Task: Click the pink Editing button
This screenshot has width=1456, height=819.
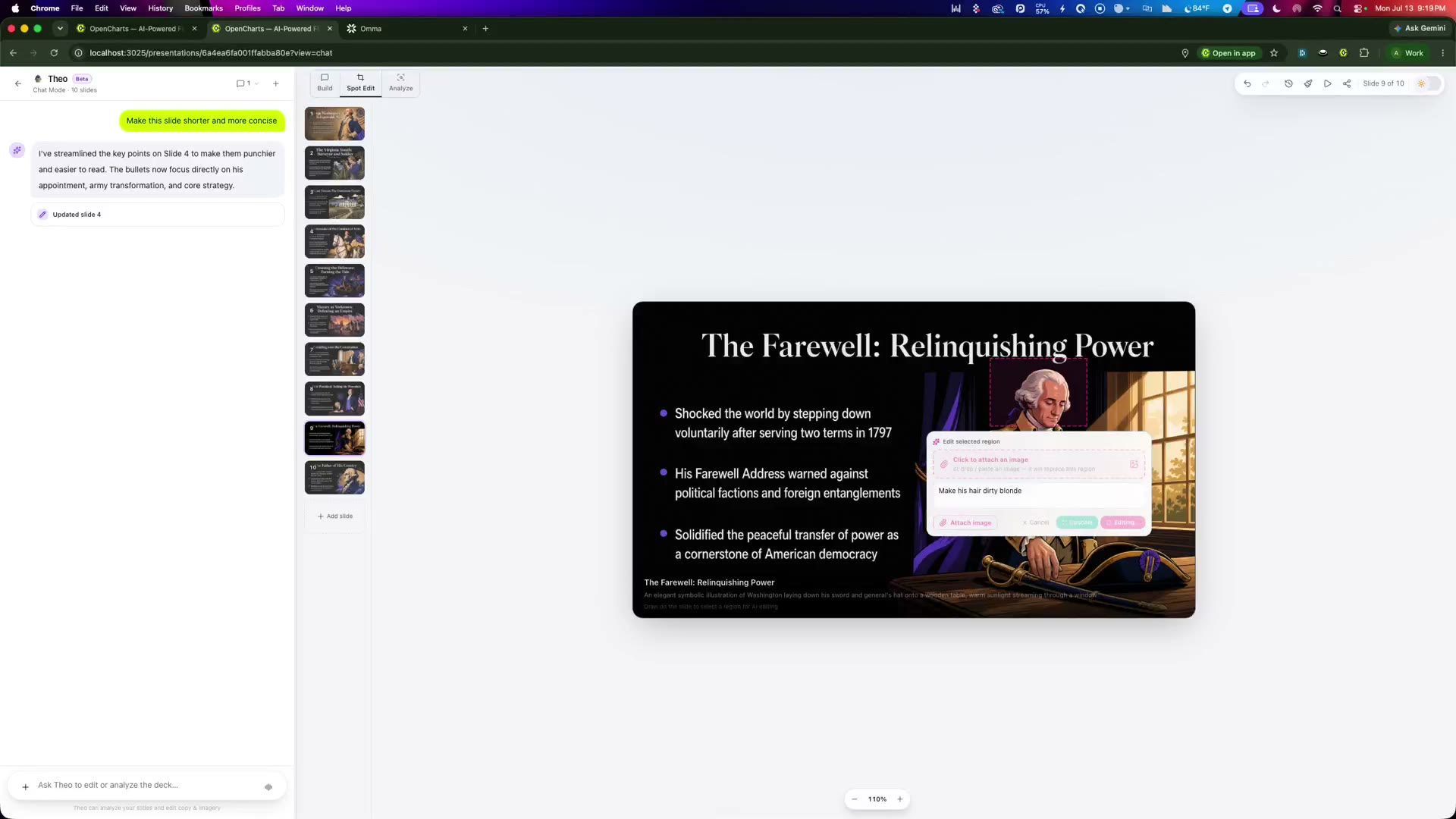Action: click(1123, 522)
